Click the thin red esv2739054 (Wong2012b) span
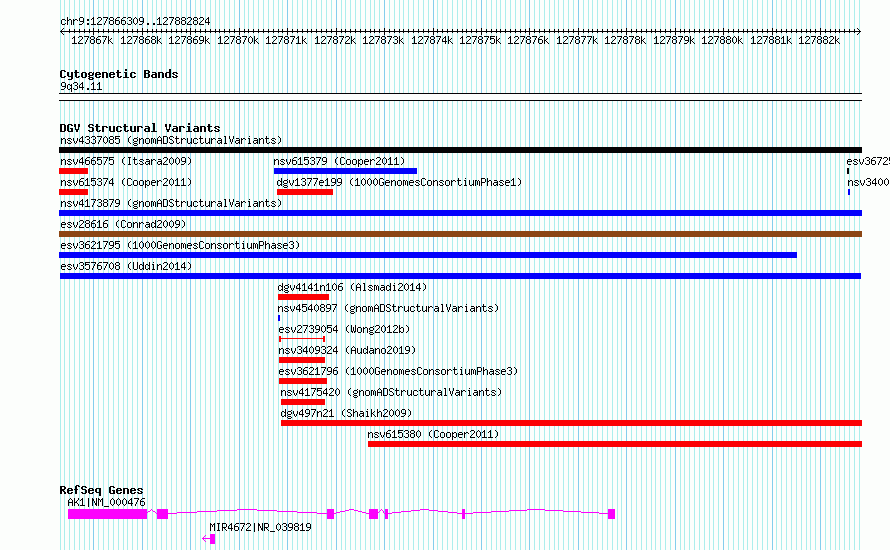This screenshot has height=550, width=890. [x=302, y=339]
